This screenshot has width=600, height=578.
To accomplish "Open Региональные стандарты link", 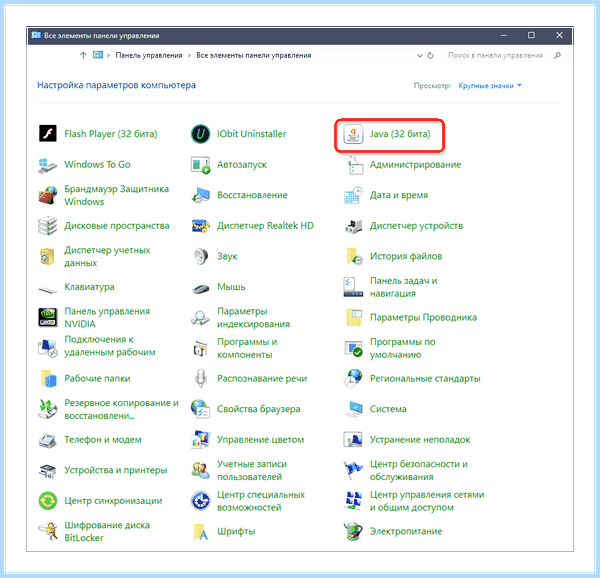I will click(425, 379).
